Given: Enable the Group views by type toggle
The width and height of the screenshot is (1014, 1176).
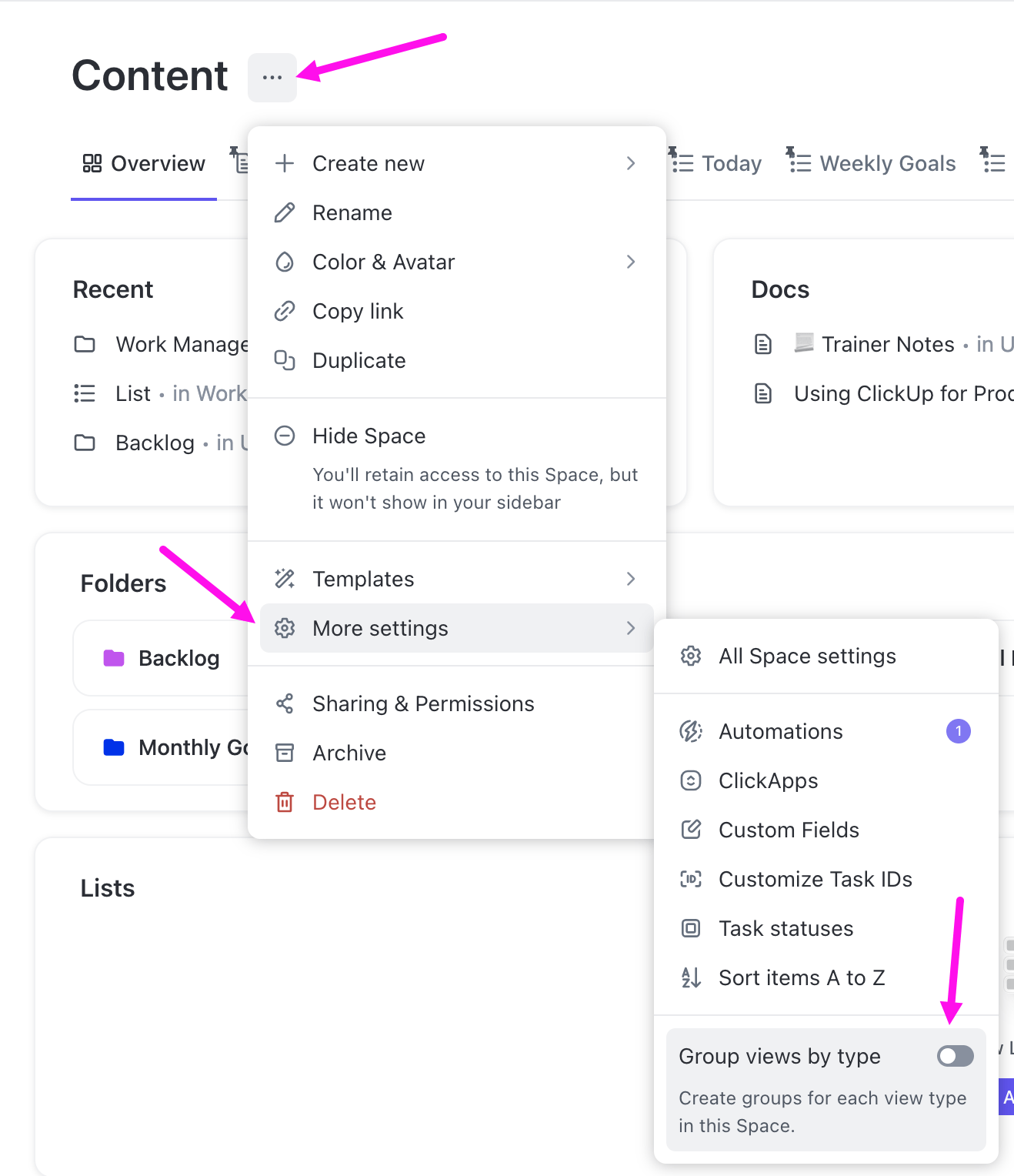Looking at the screenshot, I should [x=954, y=1056].
